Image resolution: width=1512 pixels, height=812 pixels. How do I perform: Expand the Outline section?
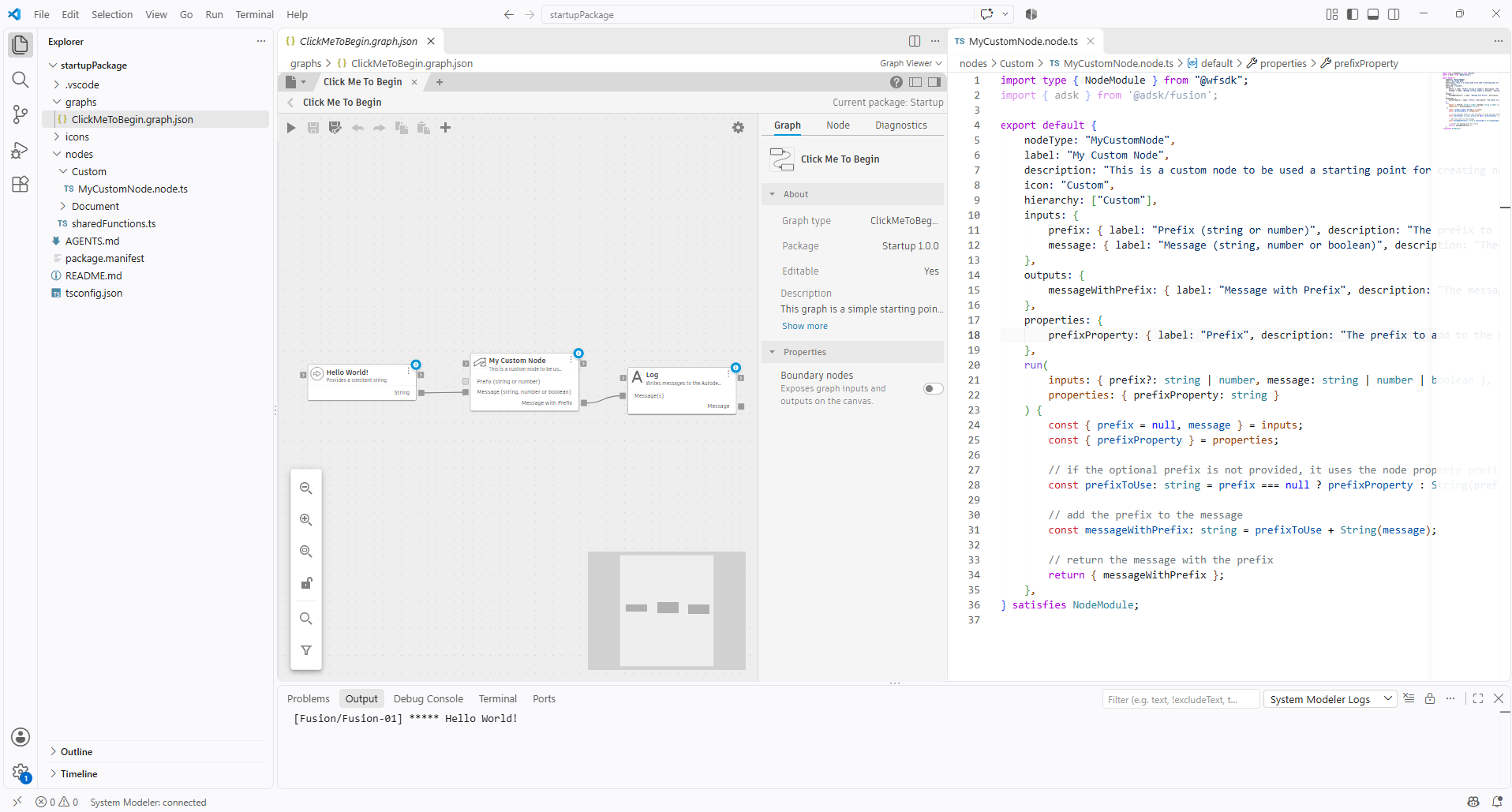[x=77, y=752]
